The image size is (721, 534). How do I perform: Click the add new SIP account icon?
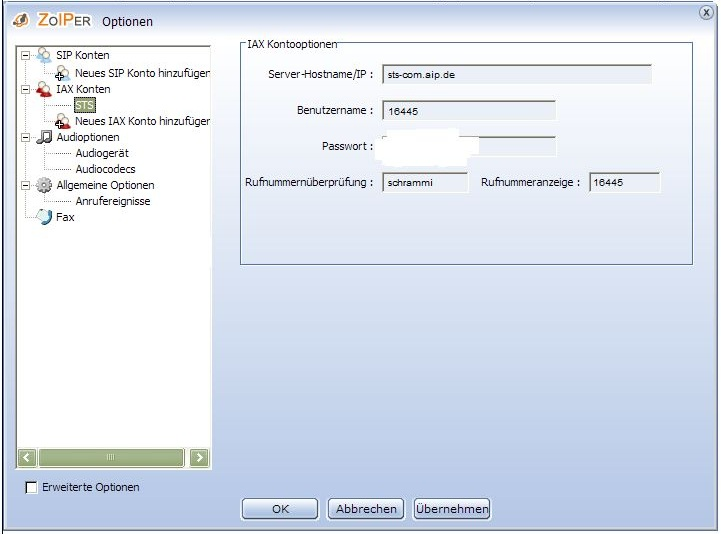63,73
